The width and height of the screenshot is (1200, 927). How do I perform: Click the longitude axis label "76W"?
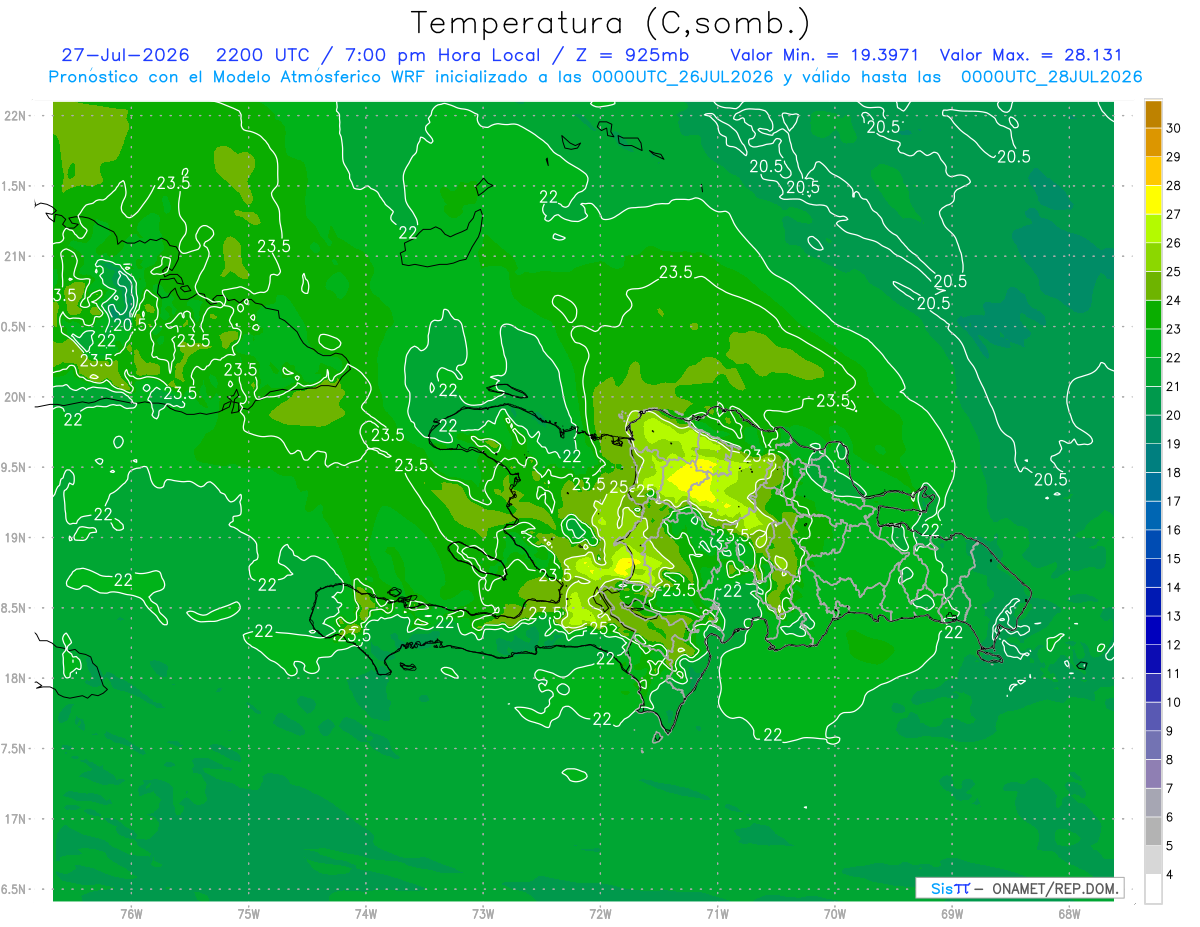pos(131,913)
